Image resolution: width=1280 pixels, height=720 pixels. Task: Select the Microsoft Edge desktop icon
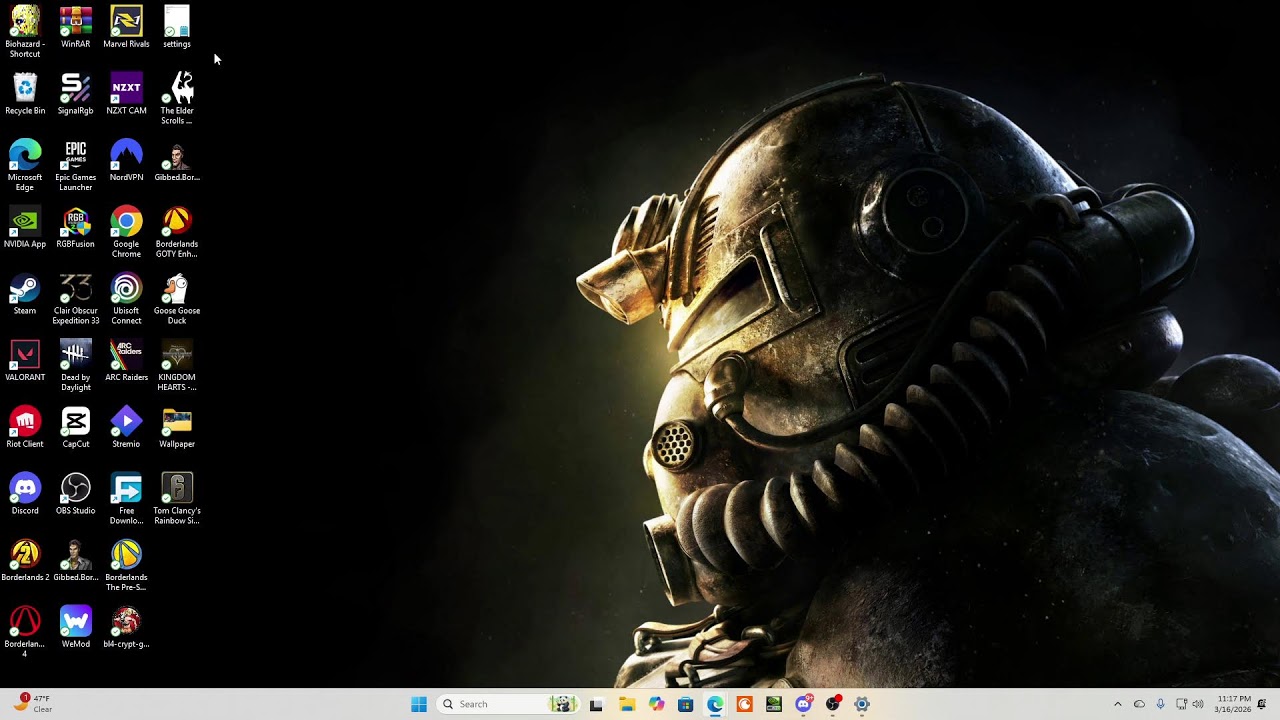25,165
